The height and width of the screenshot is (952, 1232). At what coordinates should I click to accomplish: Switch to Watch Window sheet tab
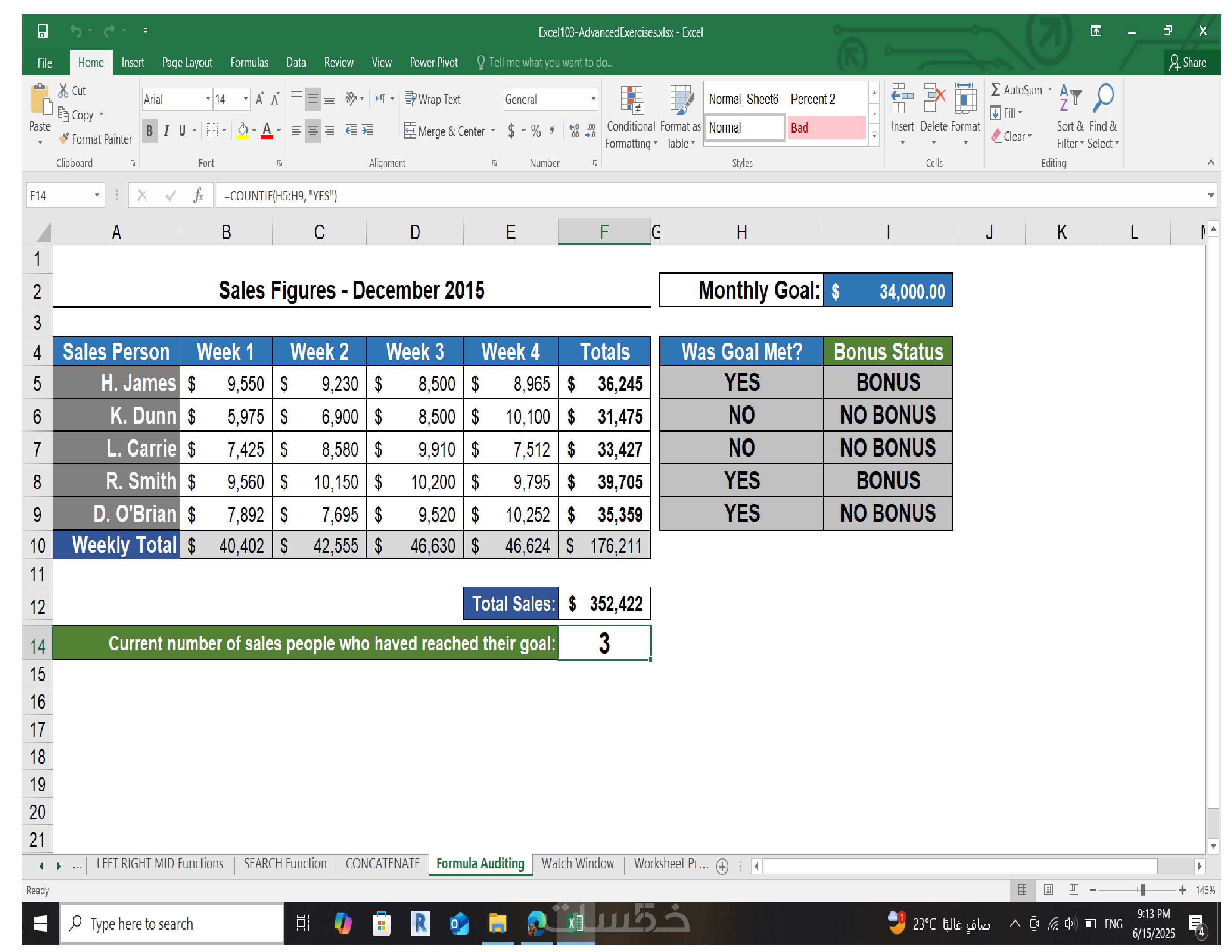[578, 864]
